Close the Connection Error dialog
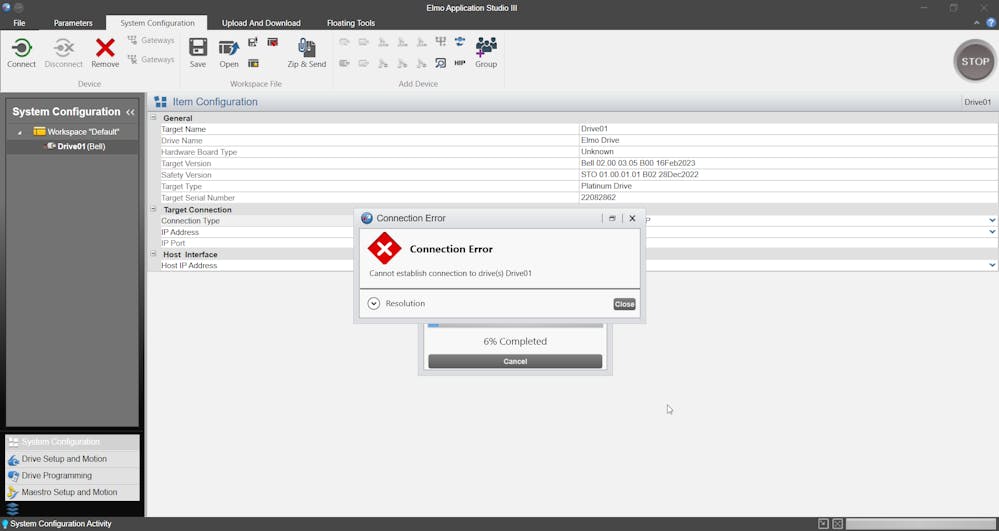Viewport: 999px width, 531px height. [624, 304]
